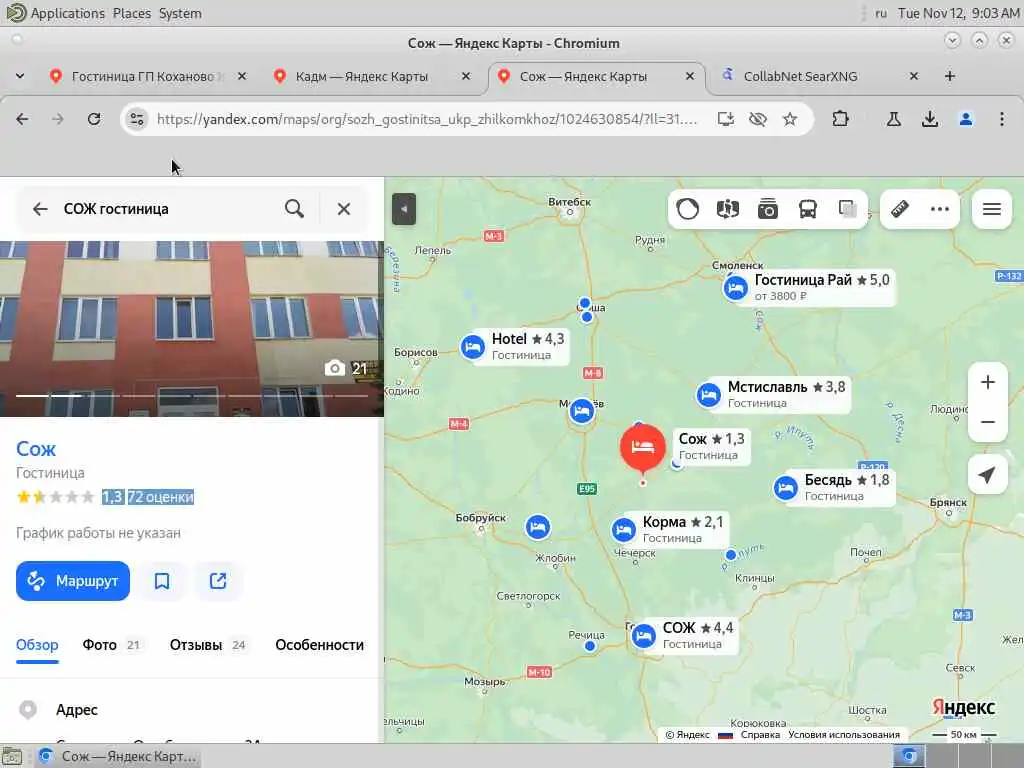Toggle the traffic layer icon

click(688, 209)
